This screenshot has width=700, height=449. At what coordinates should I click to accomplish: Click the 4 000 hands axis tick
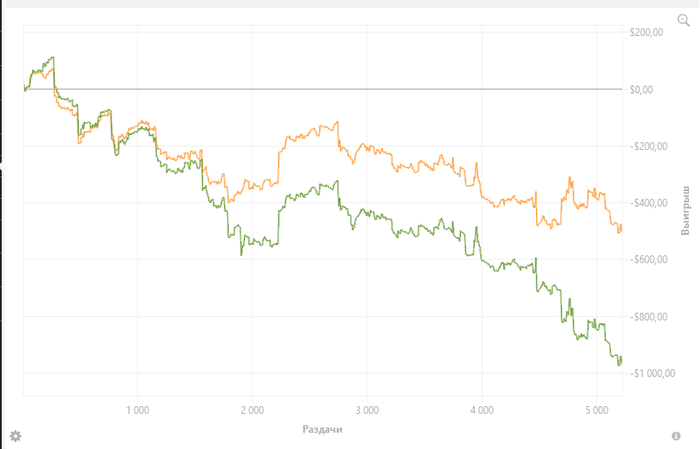click(x=481, y=410)
